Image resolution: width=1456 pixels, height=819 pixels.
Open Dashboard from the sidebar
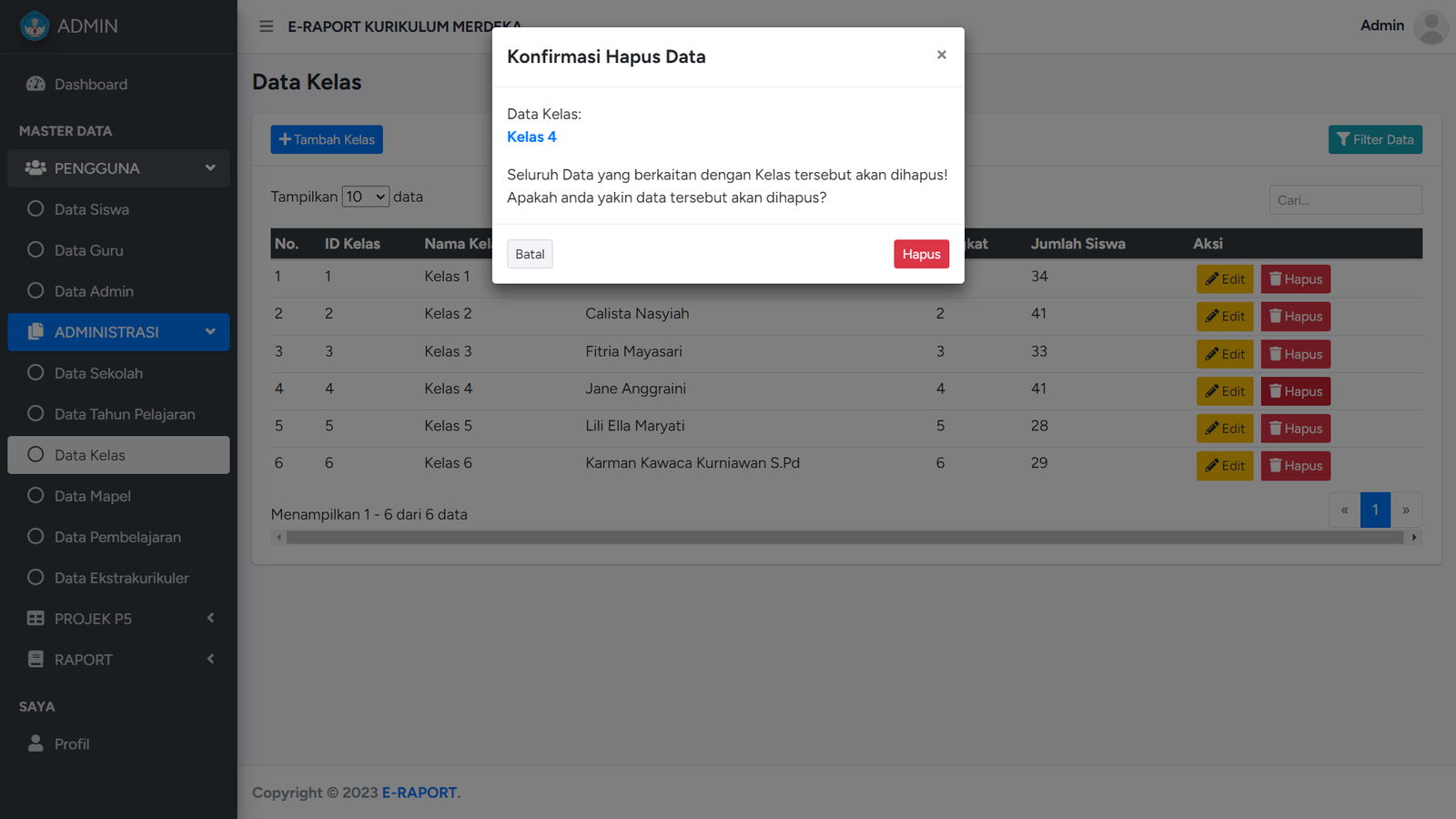(x=90, y=85)
